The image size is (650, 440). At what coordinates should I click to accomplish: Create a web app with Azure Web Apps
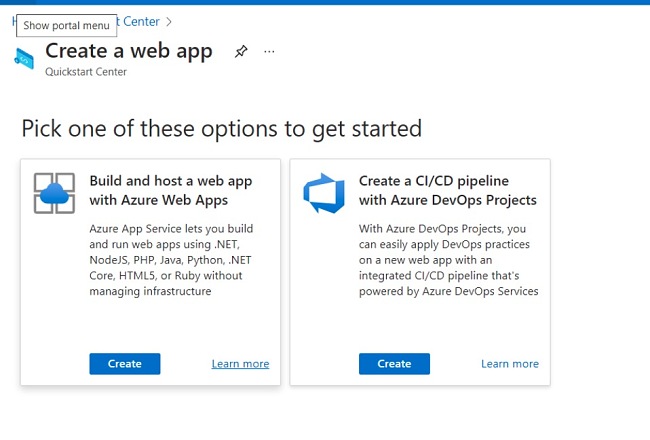[x=125, y=364]
